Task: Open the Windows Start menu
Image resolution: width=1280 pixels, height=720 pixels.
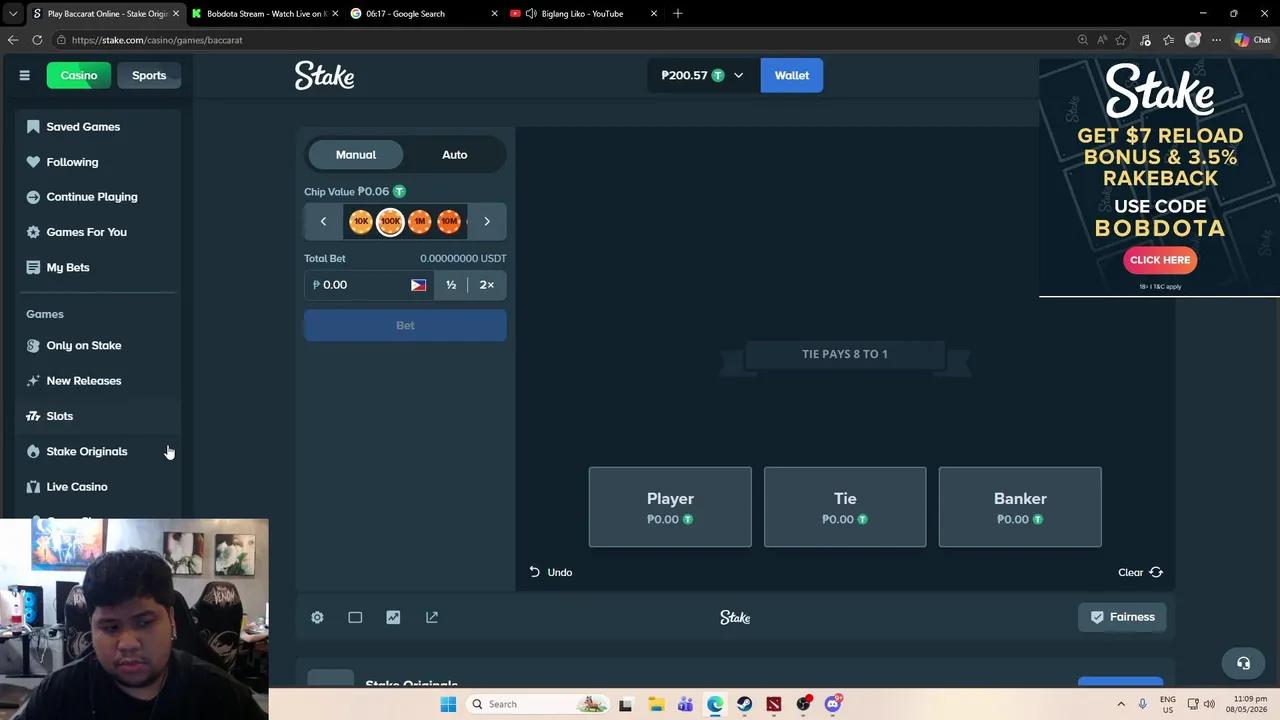Action: 448,704
